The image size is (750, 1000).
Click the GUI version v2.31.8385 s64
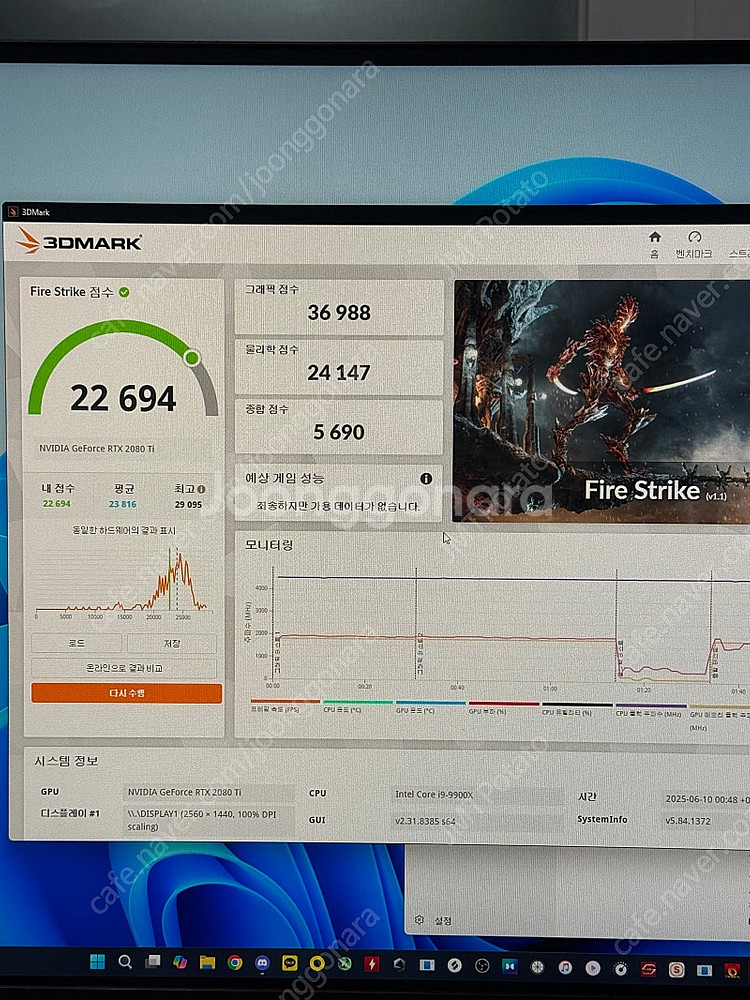425,821
